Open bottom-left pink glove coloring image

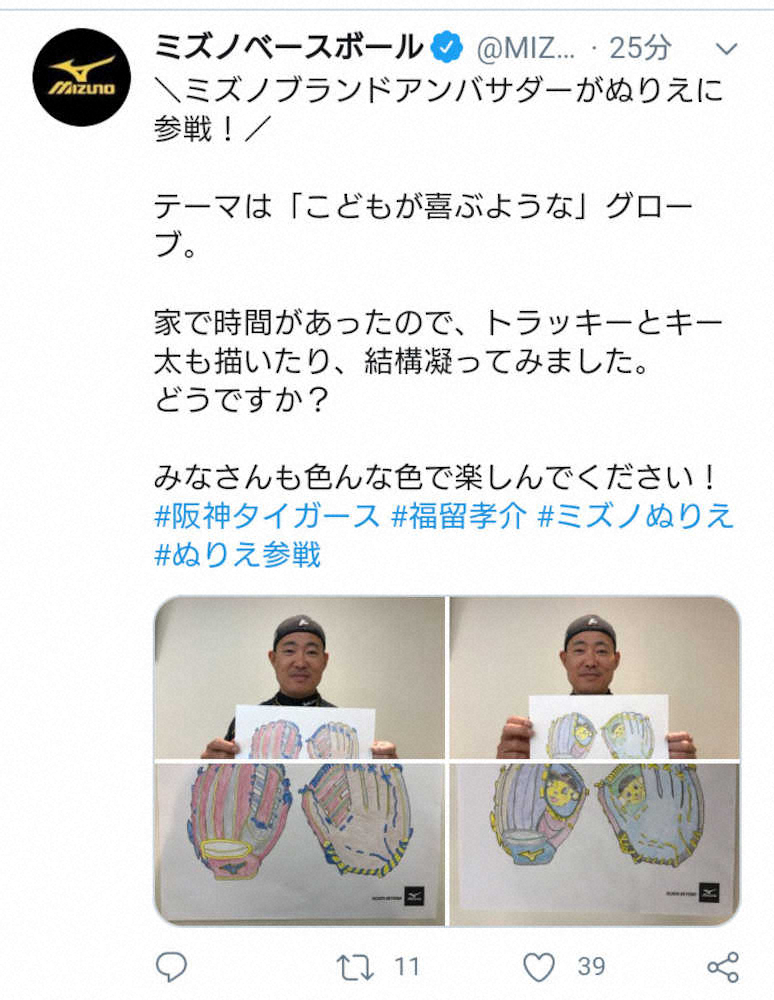pyautogui.click(x=300, y=844)
